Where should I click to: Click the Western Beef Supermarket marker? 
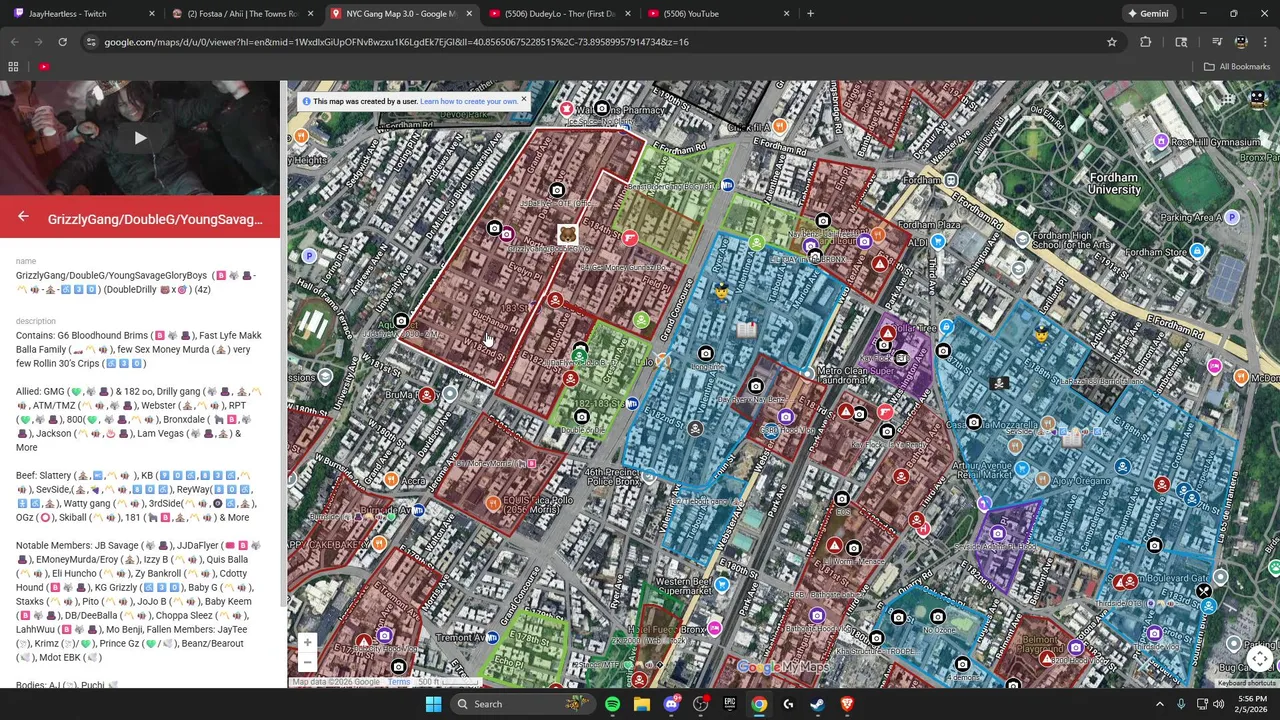(x=722, y=585)
